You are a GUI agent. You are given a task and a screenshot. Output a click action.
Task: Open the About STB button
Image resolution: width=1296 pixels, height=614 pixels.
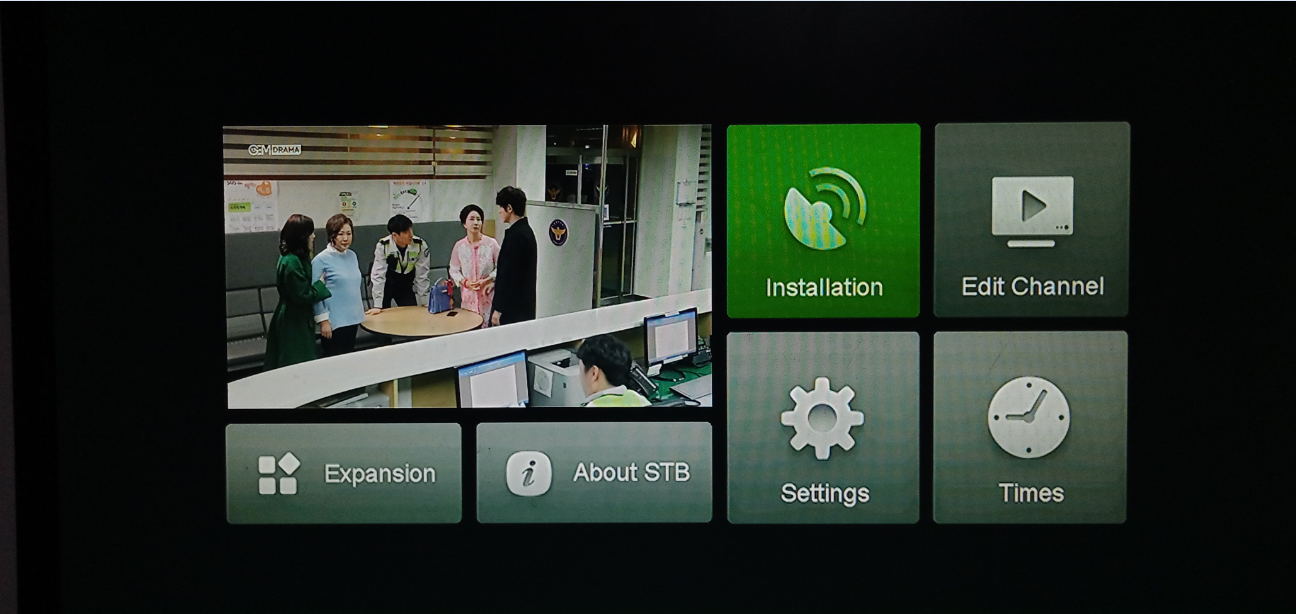point(594,472)
